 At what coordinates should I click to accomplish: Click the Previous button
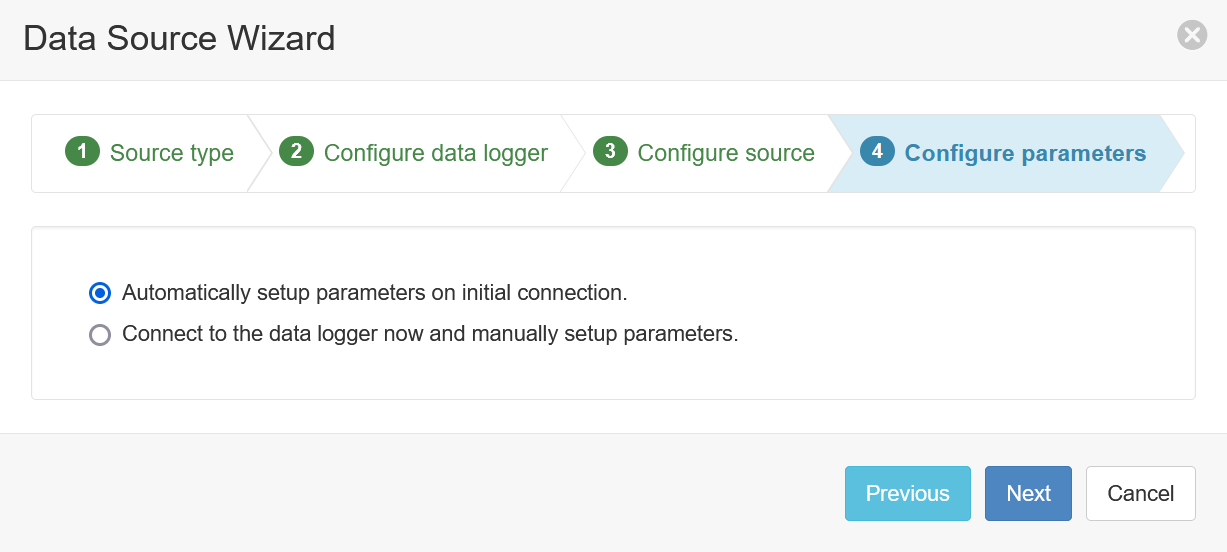908,493
